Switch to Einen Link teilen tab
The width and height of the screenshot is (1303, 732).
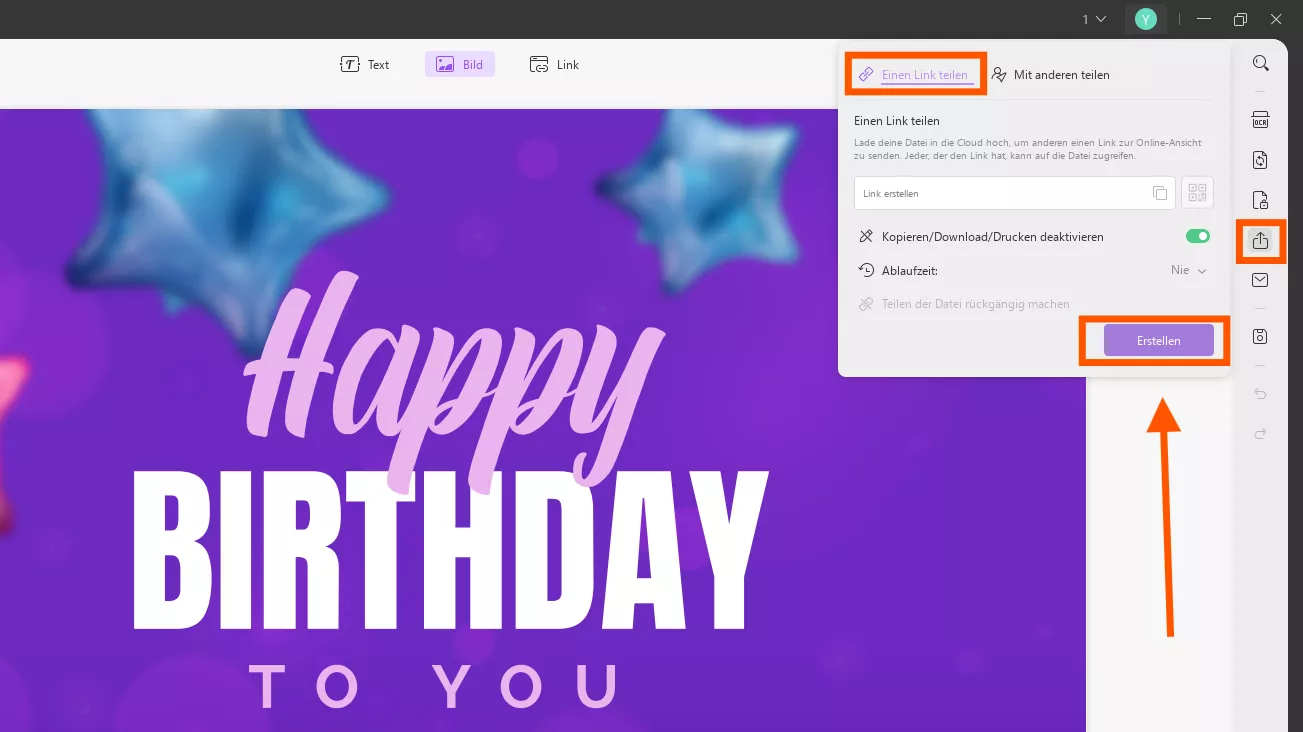915,75
